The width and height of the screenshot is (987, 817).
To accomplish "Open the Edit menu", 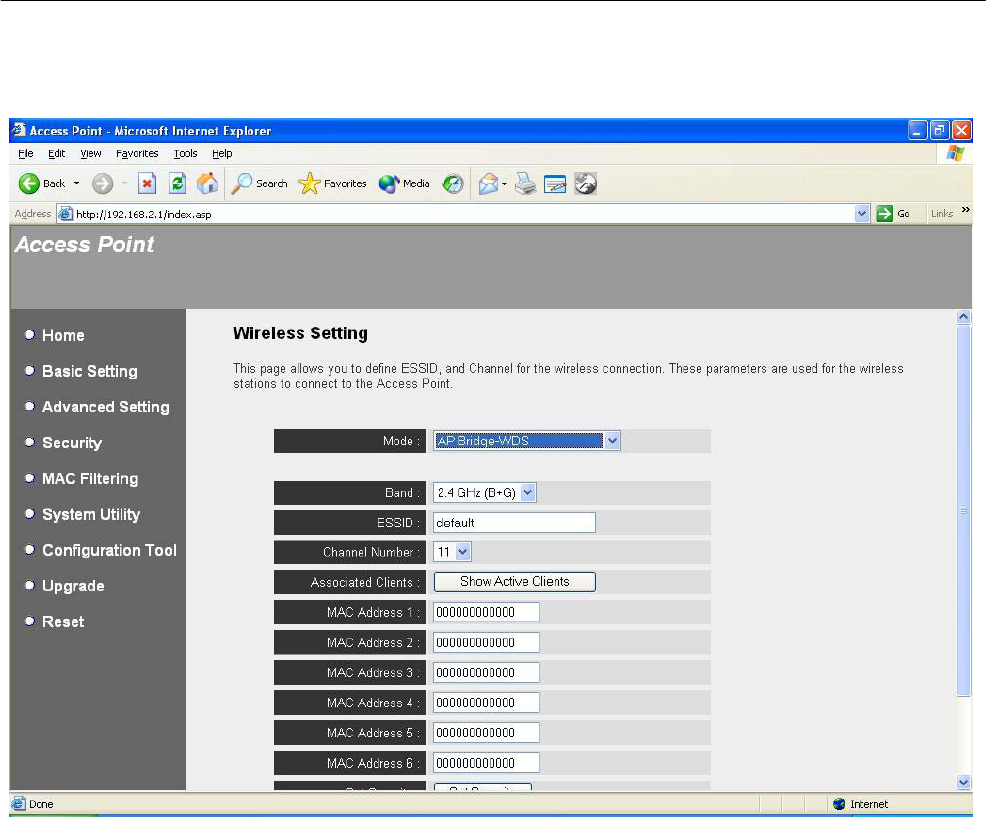I will pos(57,154).
